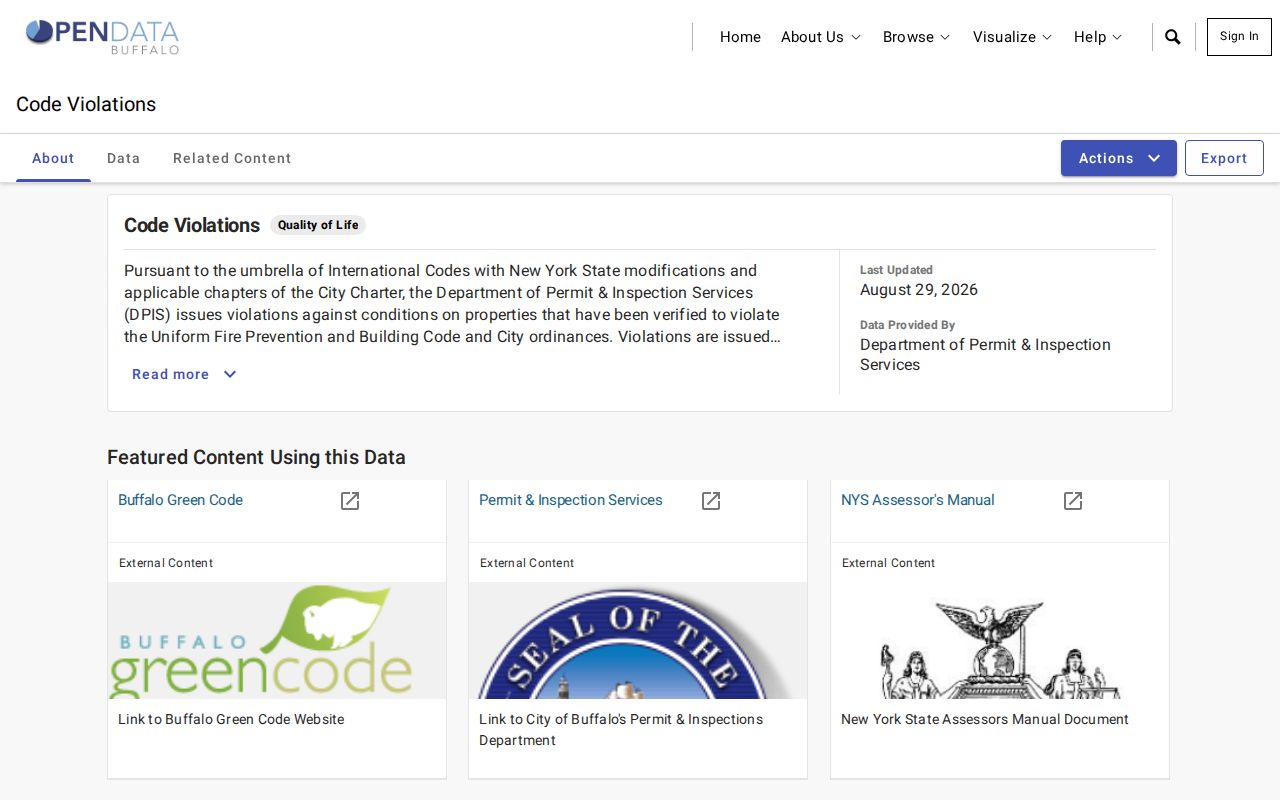Click the Featured Content Using this Data heading

[256, 457]
